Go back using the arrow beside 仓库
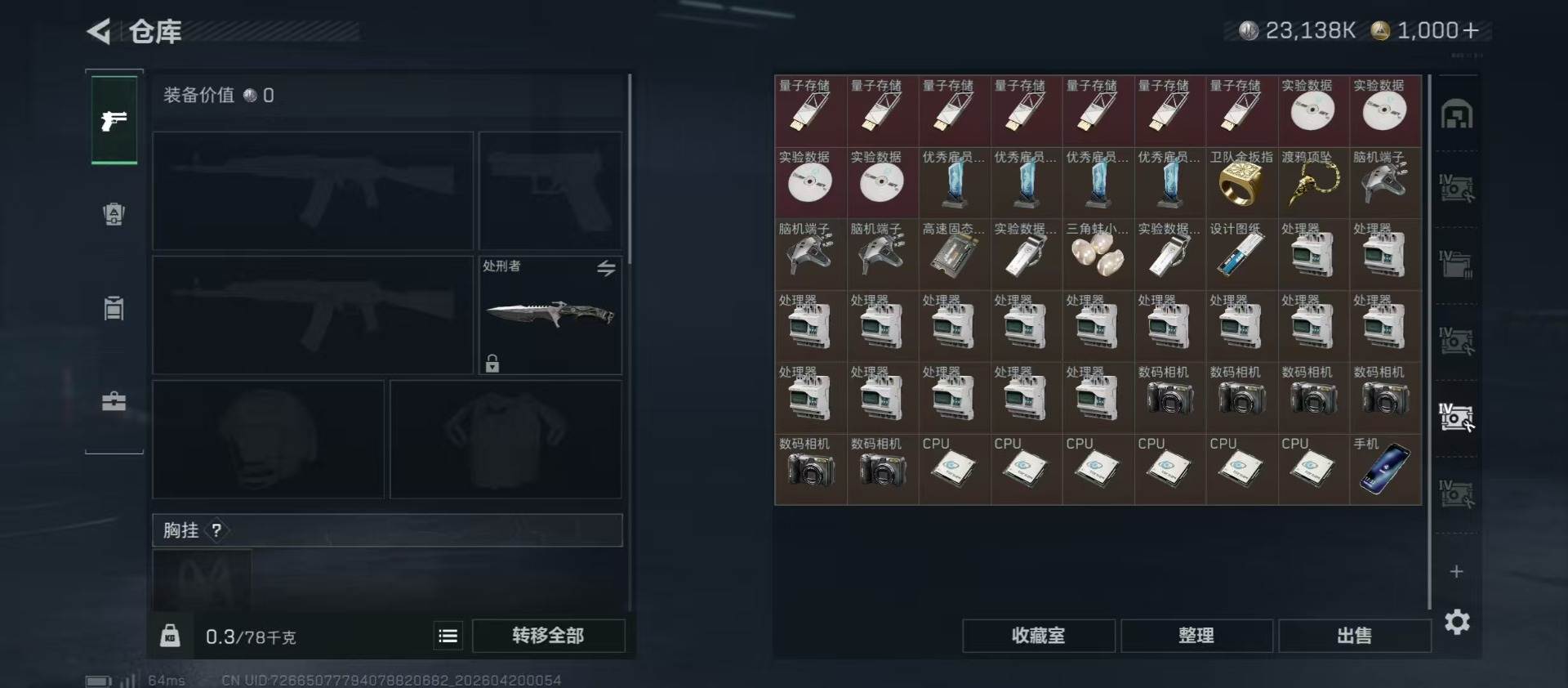Viewport: 1568px width, 688px height. [99, 32]
